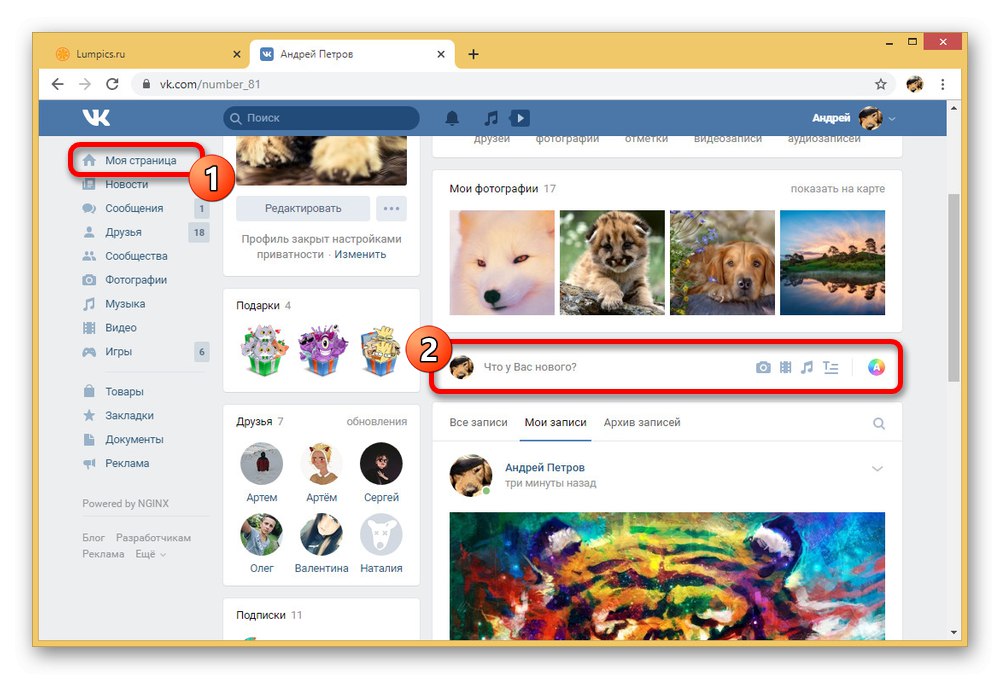Viewport: 1000px width, 679px height.
Task: Click the Редактировать button
Action: tap(303, 208)
